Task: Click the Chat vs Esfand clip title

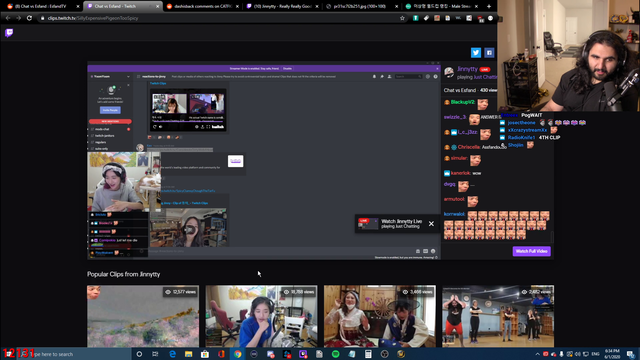Action: coord(460,90)
